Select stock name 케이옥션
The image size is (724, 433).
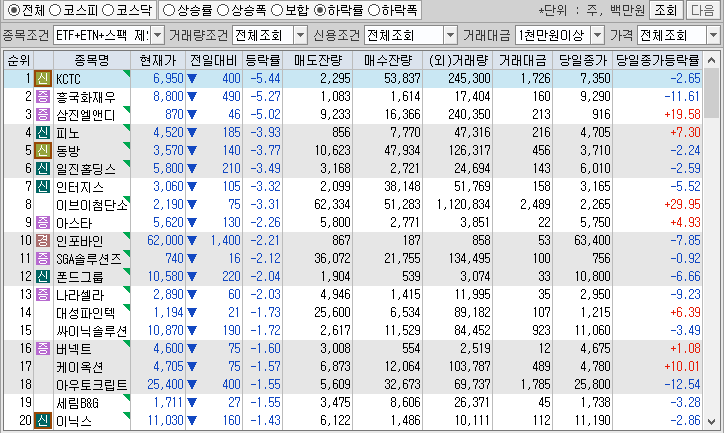(79, 367)
